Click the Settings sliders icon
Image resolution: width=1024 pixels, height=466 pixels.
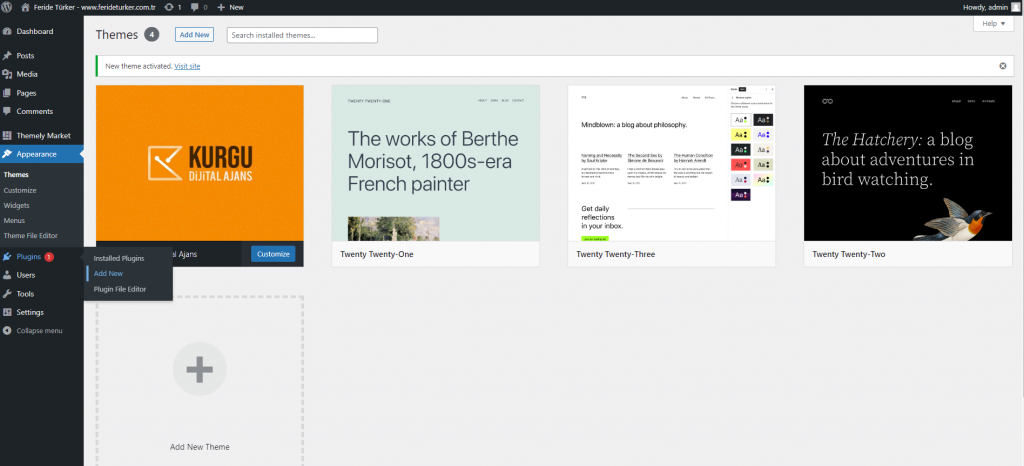click(x=7, y=313)
